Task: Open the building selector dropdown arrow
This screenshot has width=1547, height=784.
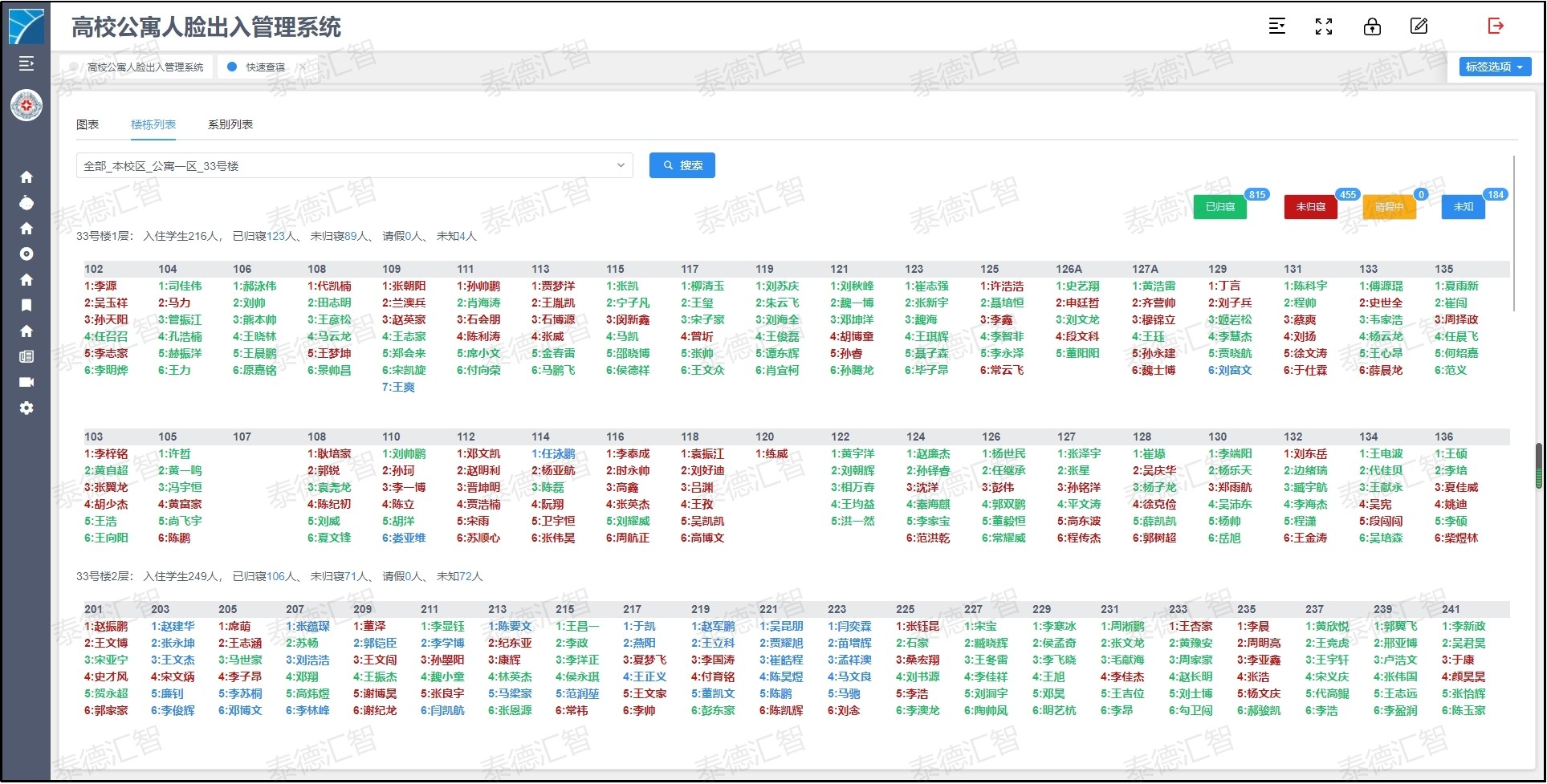Action: pyautogui.click(x=621, y=165)
